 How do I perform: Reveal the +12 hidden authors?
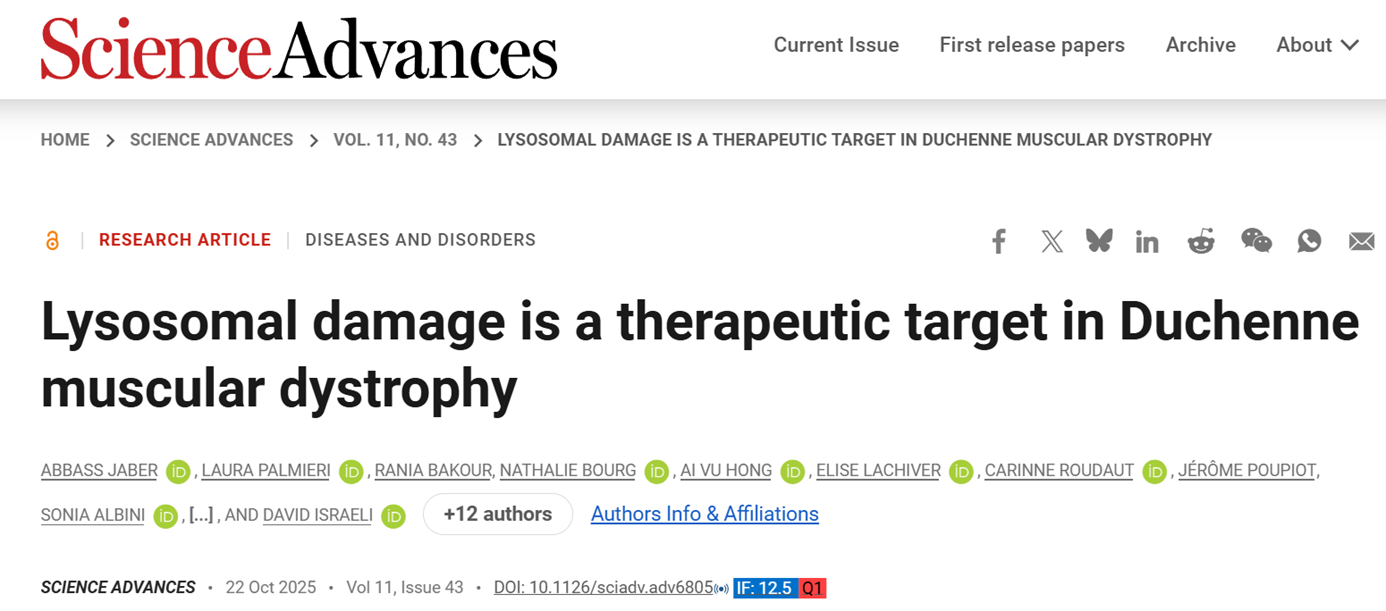[498, 514]
